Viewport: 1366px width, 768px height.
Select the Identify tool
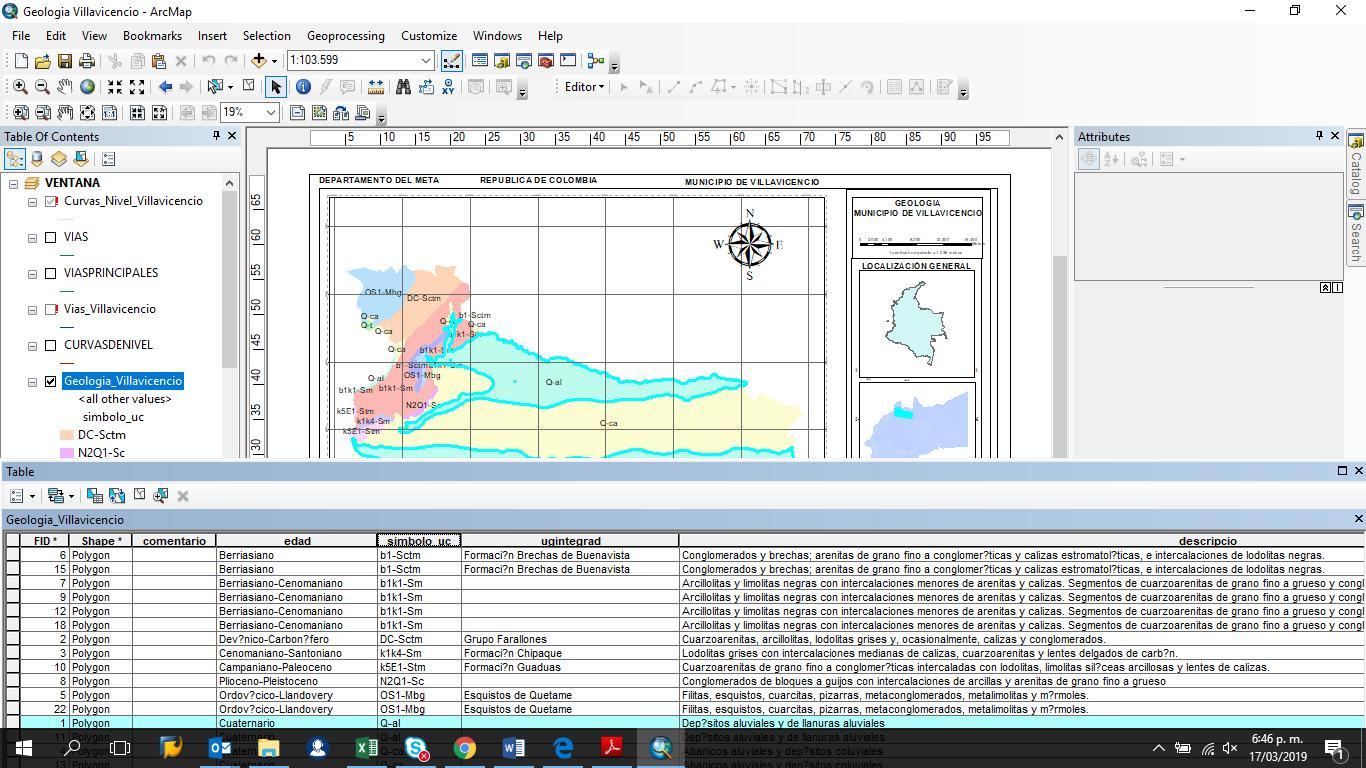(303, 87)
